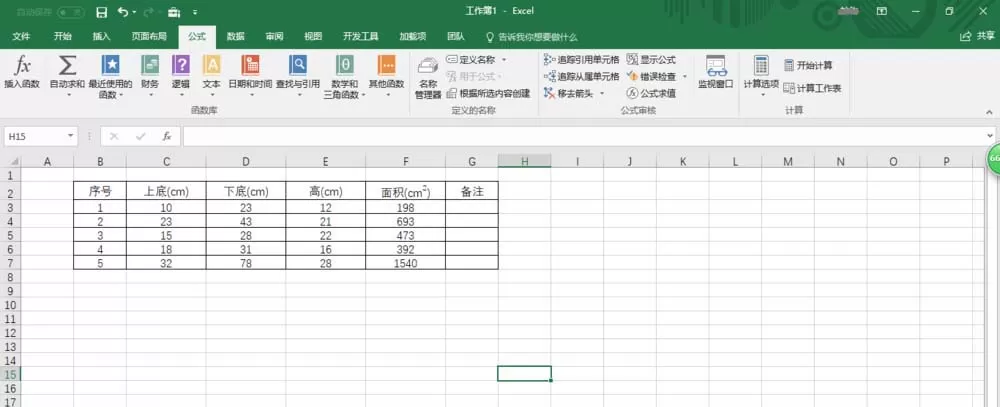Expand the formula bar chevron

[990, 136]
